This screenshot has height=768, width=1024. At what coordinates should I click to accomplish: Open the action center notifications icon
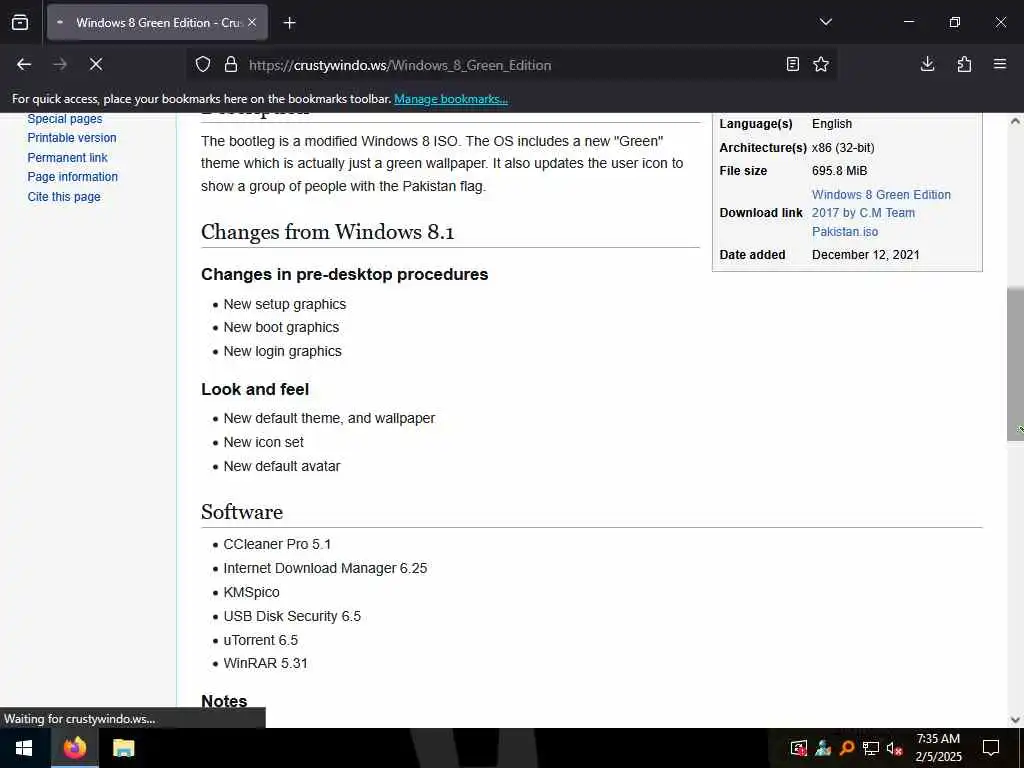(x=991, y=748)
